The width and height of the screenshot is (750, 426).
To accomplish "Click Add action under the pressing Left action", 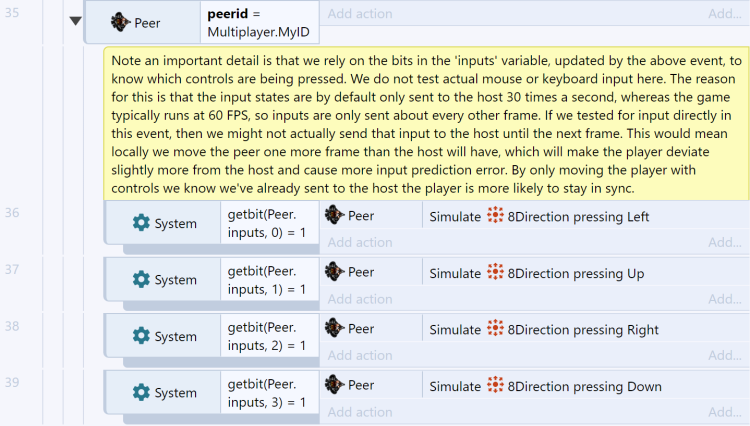I will click(360, 242).
